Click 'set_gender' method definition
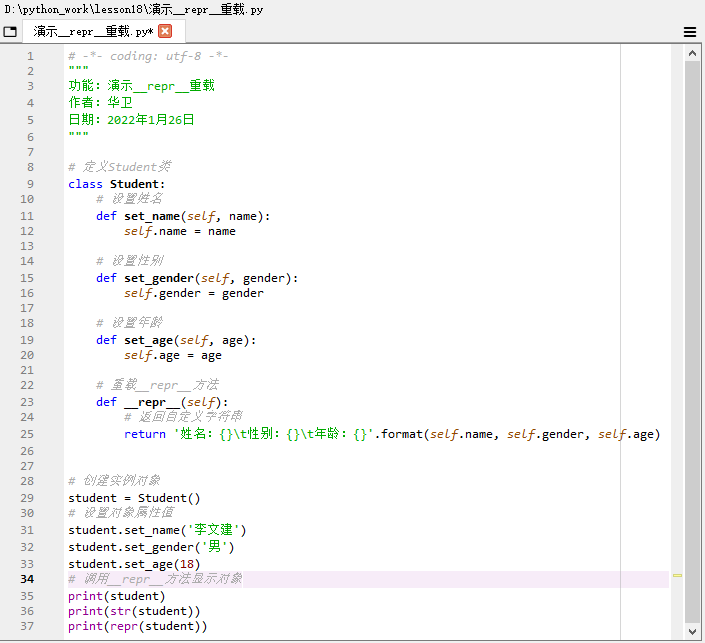This screenshot has height=643, width=705. click(x=159, y=278)
